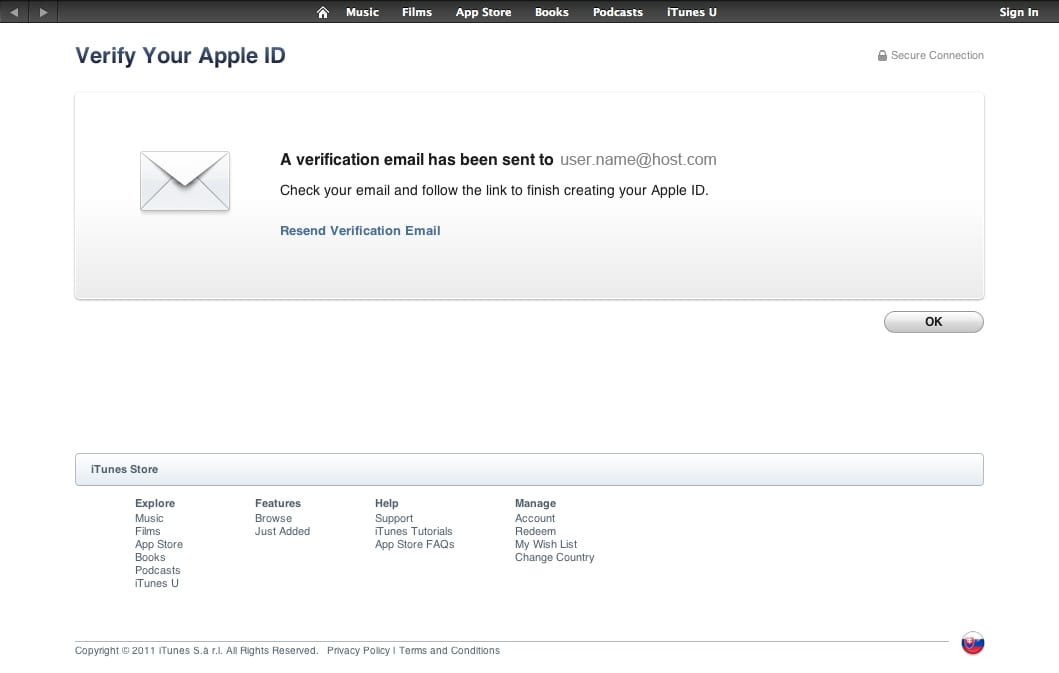Open the Music tab in top bar
Screen dimensions: 1059x673
click(x=363, y=12)
